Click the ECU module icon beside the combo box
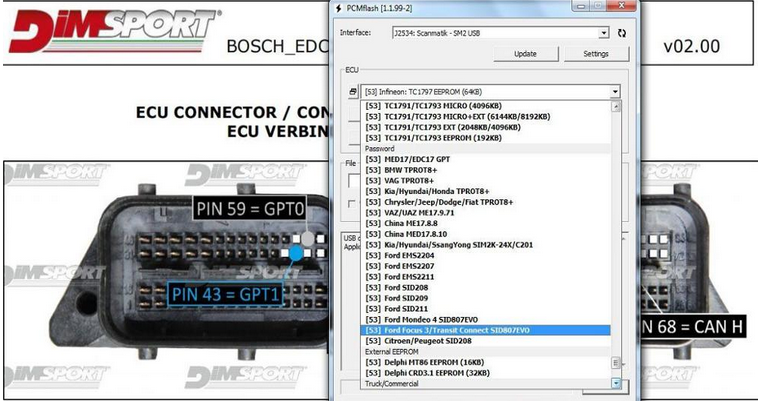 (x=353, y=92)
